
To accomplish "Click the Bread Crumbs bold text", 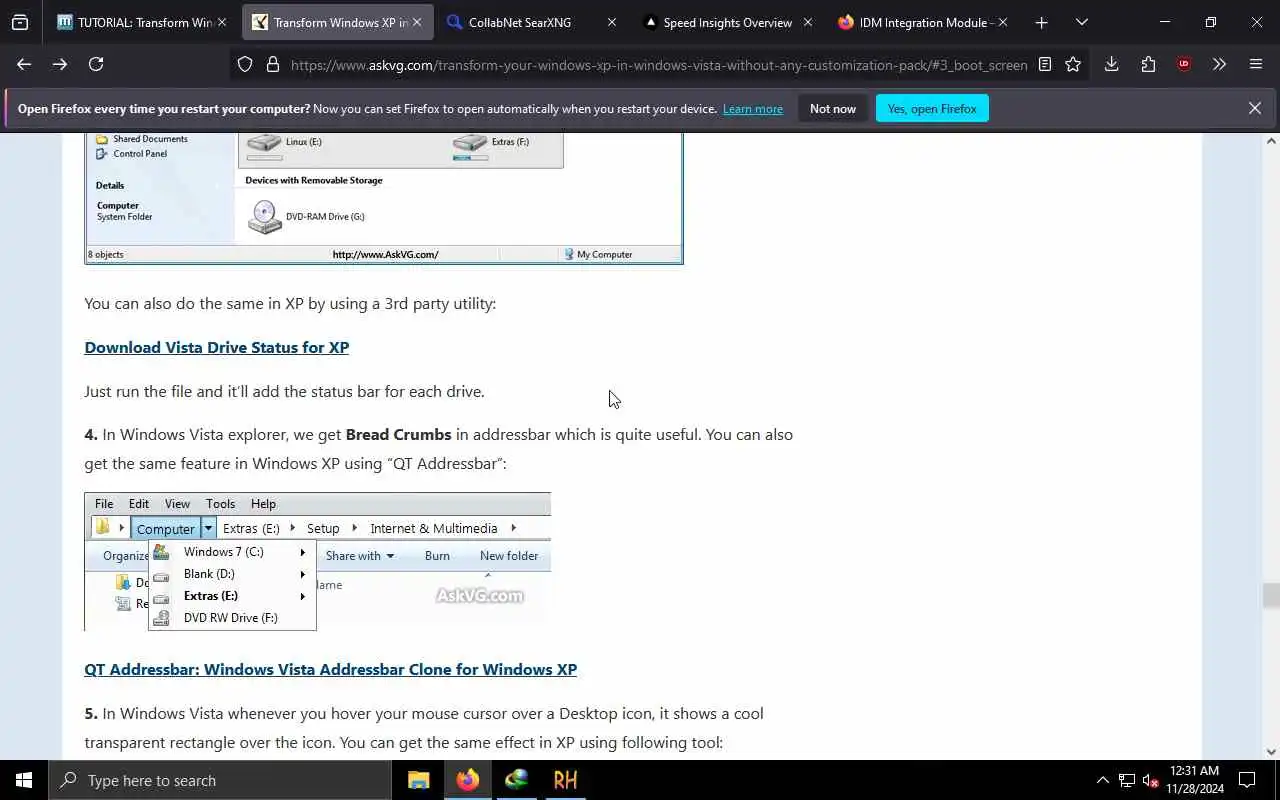I will 398,434.
